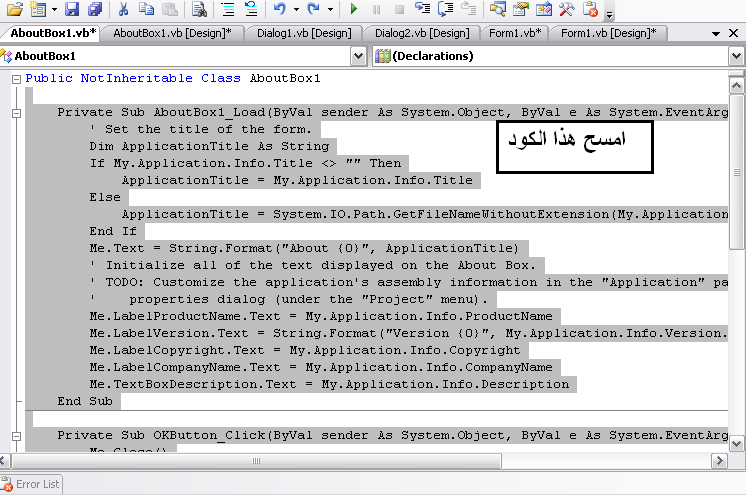Collapse the AboutBox1_Load sub outline

click(x=16, y=113)
